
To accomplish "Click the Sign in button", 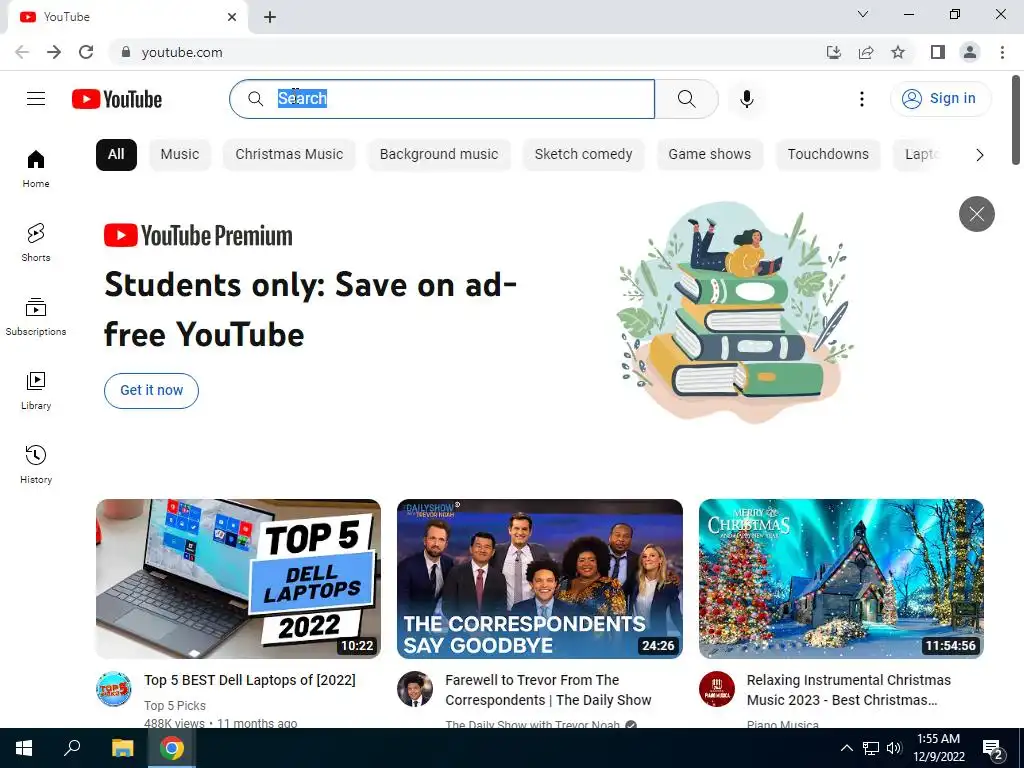I will [x=940, y=99].
